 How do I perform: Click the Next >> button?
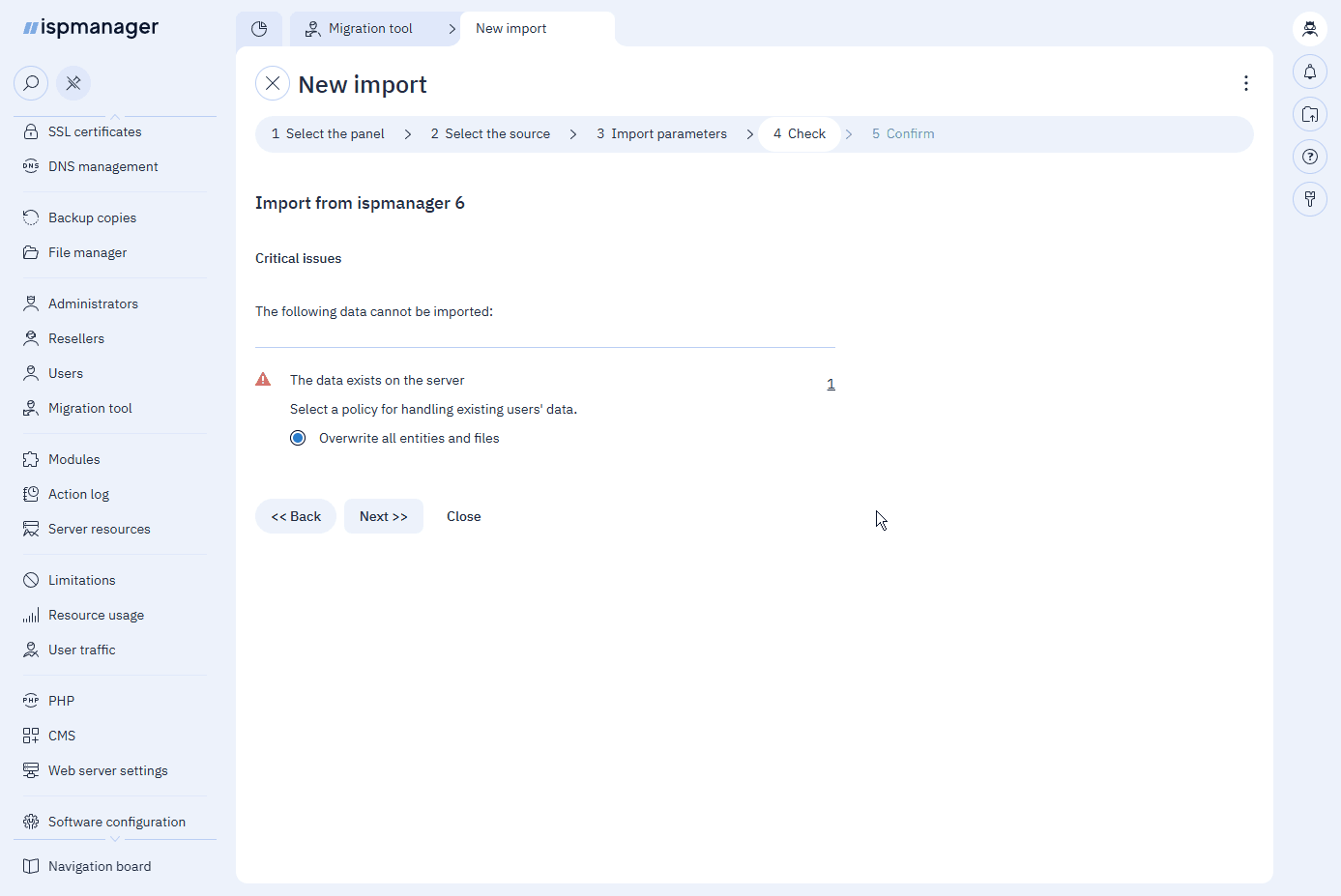click(x=384, y=516)
